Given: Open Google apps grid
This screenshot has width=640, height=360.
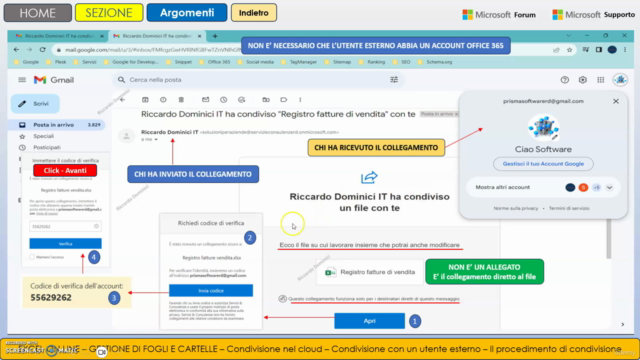Looking at the screenshot, I should [600, 80].
